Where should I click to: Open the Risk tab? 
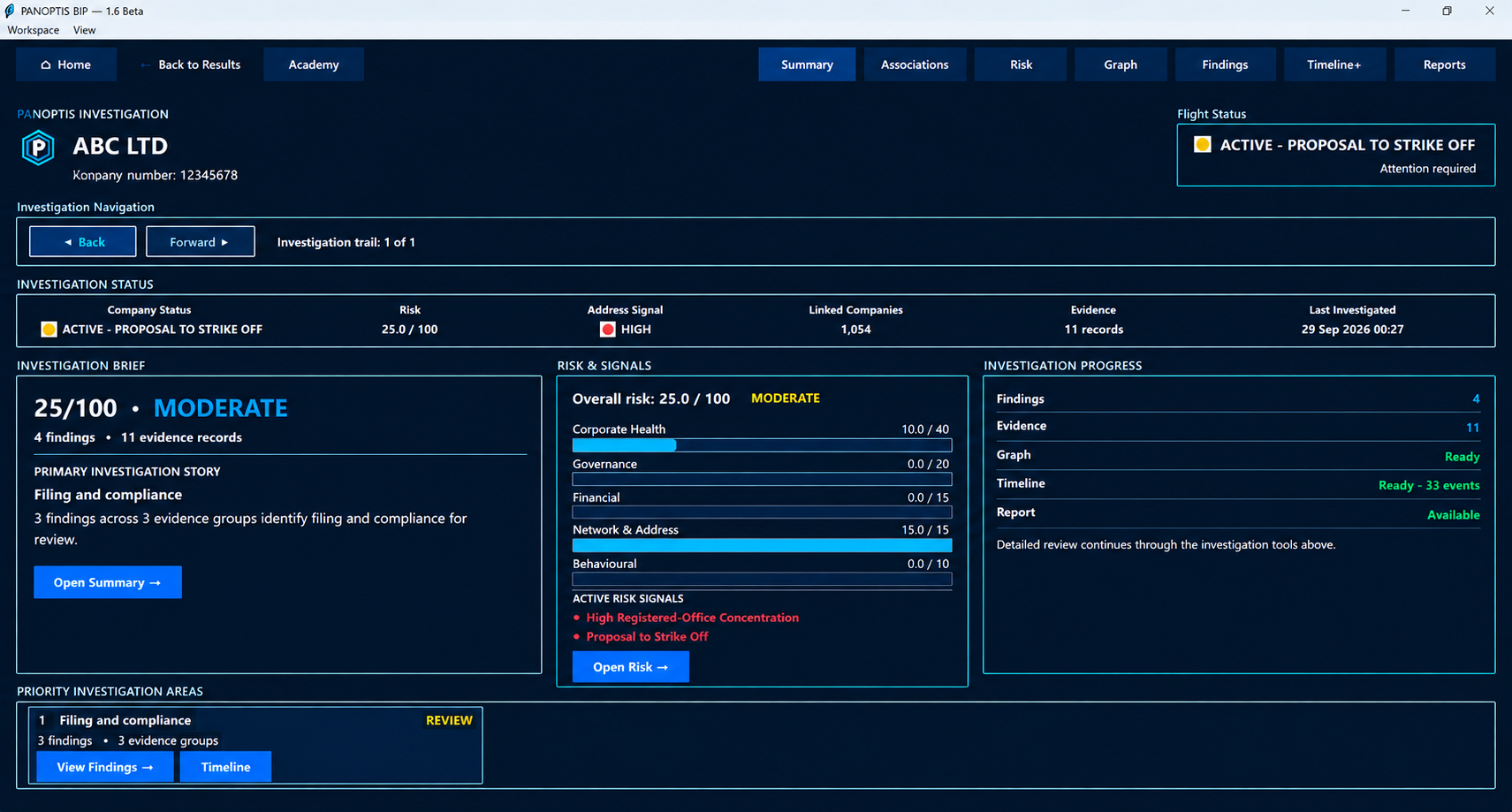pos(1021,65)
